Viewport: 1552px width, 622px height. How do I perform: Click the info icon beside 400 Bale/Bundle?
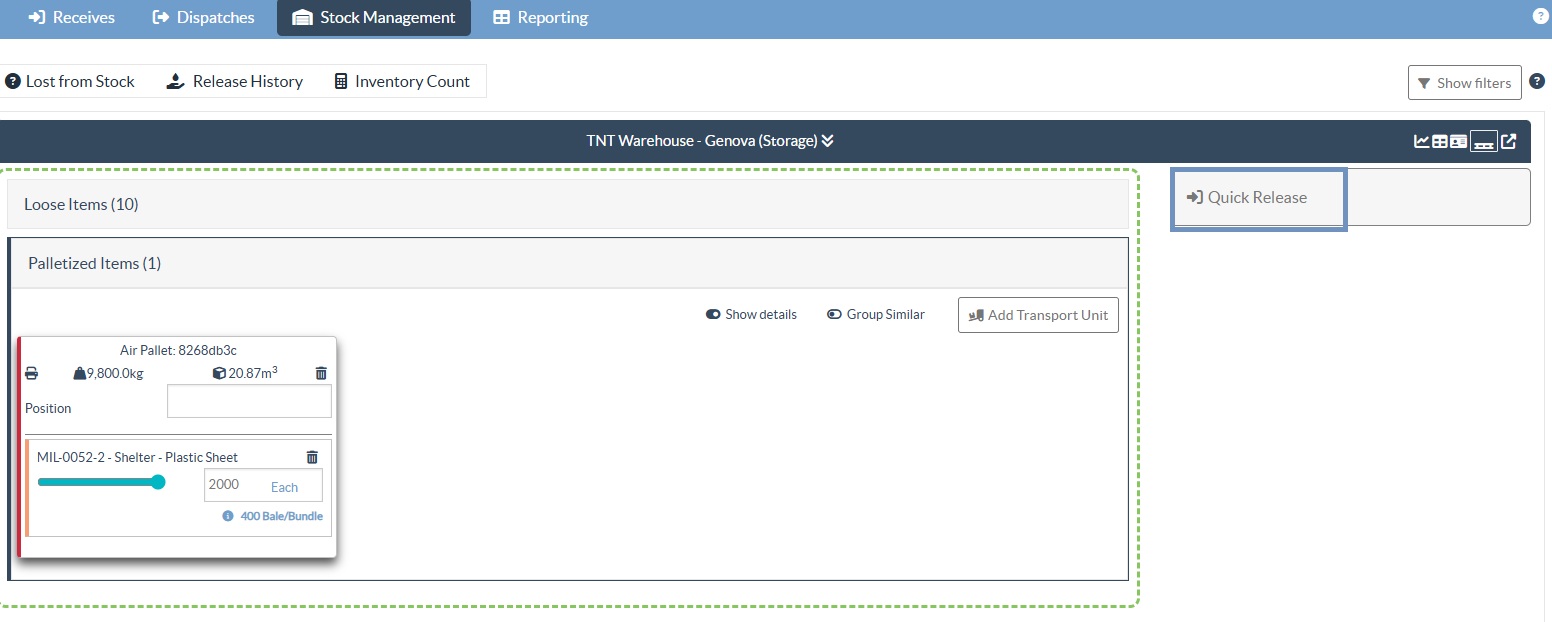pyautogui.click(x=228, y=517)
